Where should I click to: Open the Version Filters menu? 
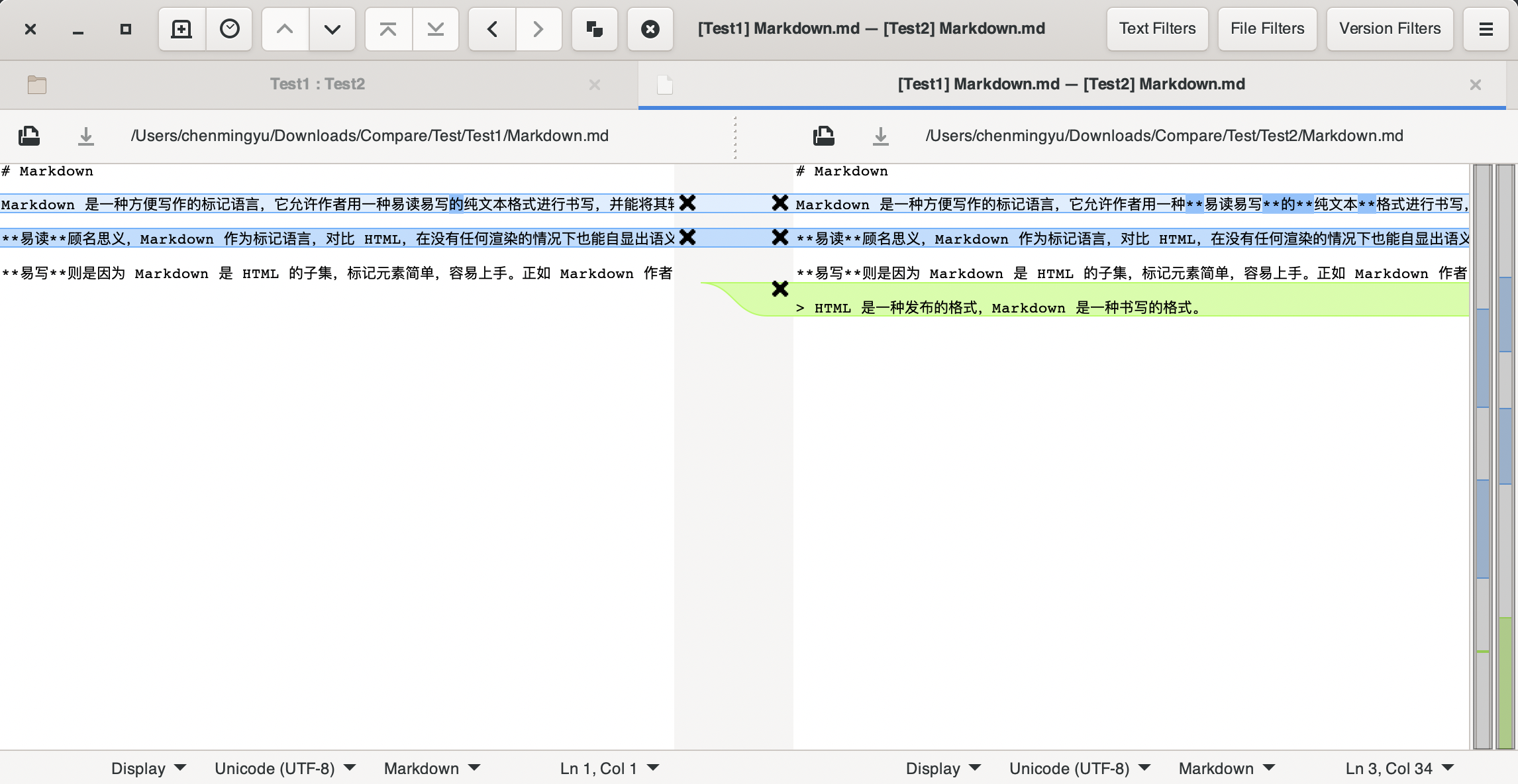pyautogui.click(x=1390, y=29)
